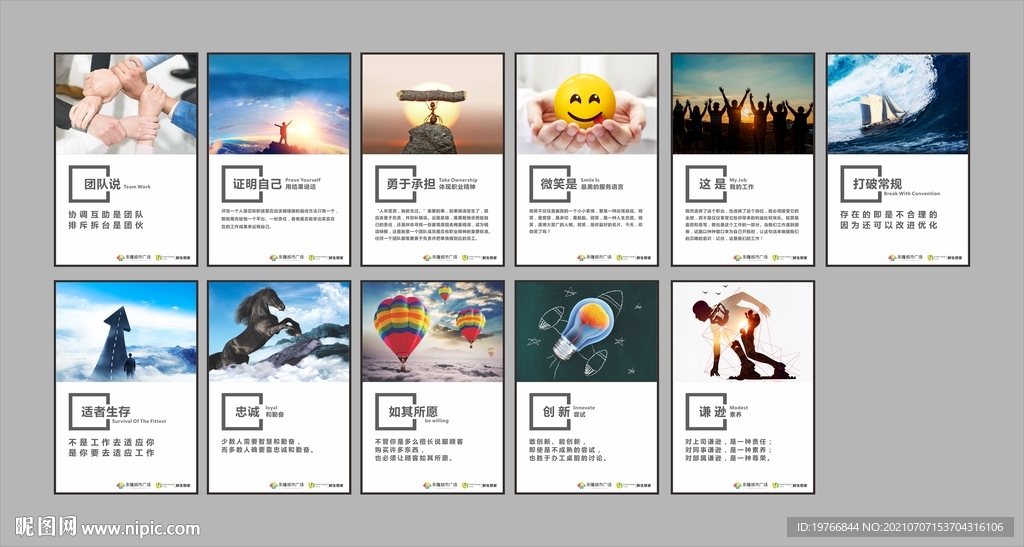Select the line 对上司谦逊，是一种责任
This screenshot has width=1024, height=547.
(x=729, y=442)
